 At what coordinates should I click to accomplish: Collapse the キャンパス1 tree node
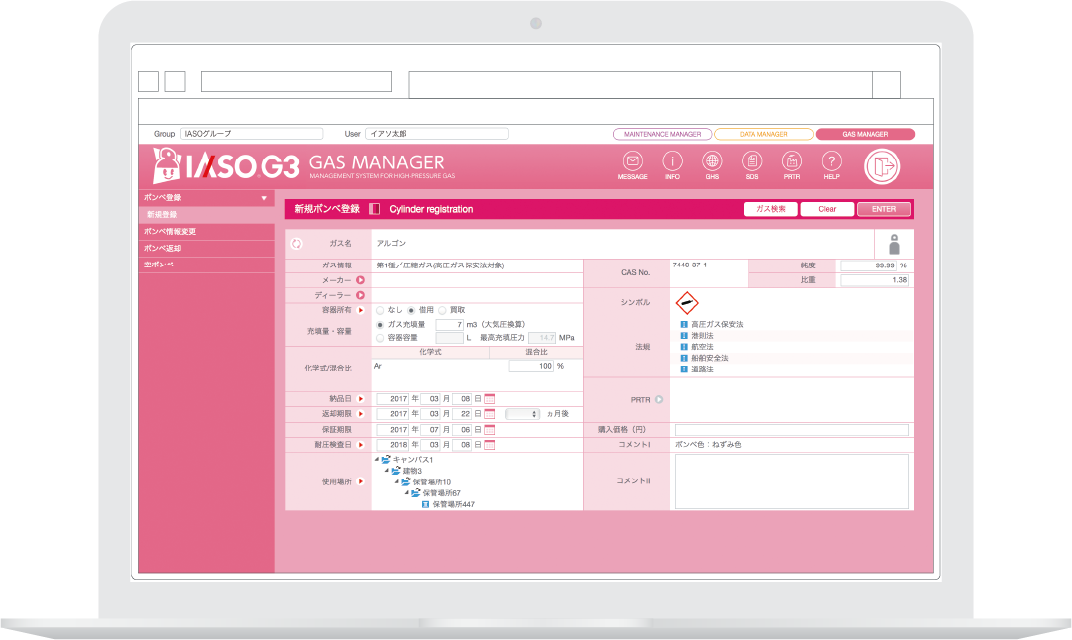pos(377,459)
